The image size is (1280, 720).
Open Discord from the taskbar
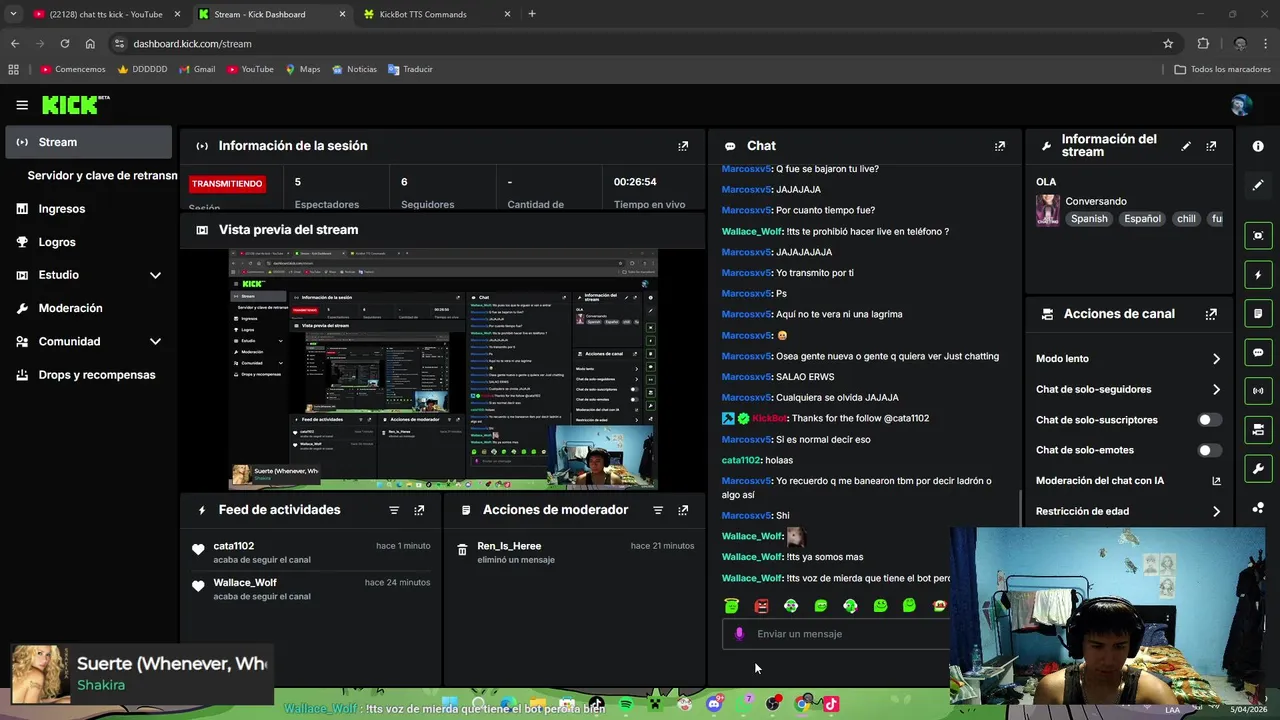click(x=714, y=704)
